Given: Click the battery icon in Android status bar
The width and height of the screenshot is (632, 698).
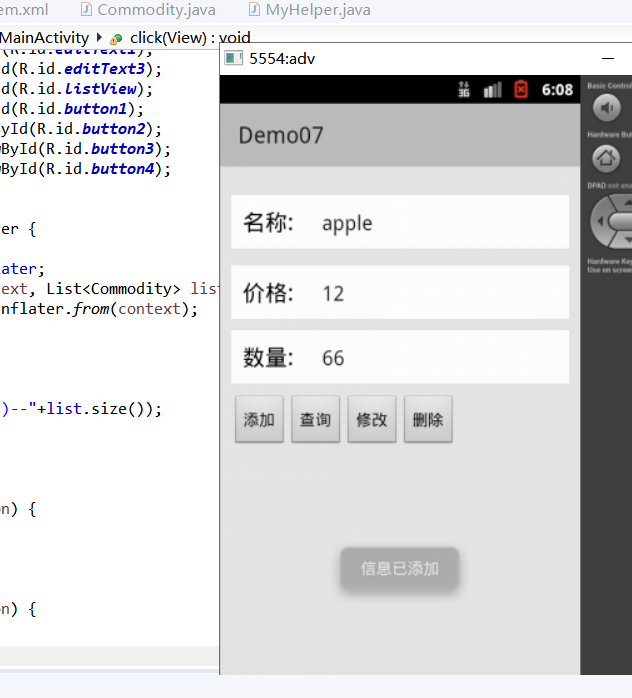Looking at the screenshot, I should tap(521, 89).
